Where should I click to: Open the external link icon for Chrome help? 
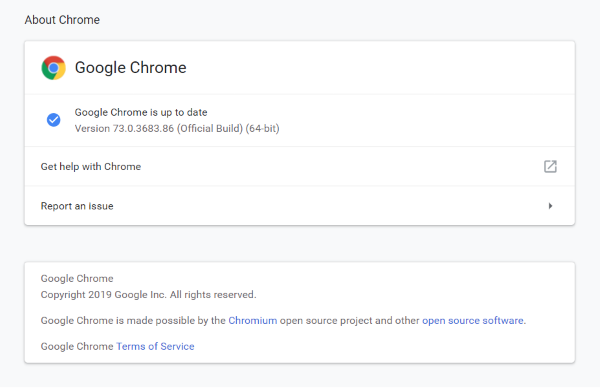coord(550,166)
